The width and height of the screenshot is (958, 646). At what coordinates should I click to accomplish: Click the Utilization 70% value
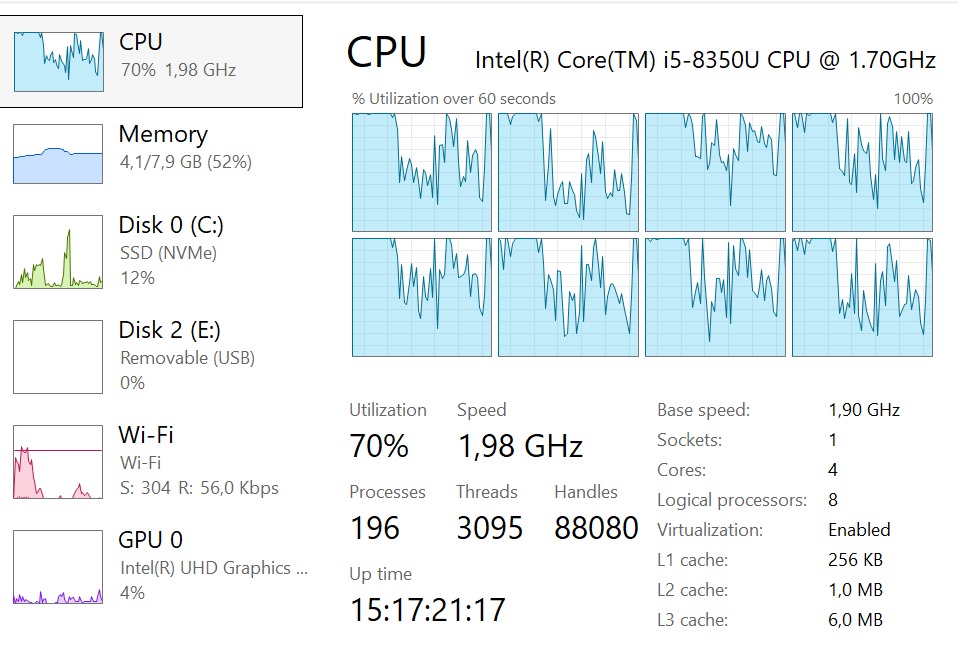pos(379,446)
